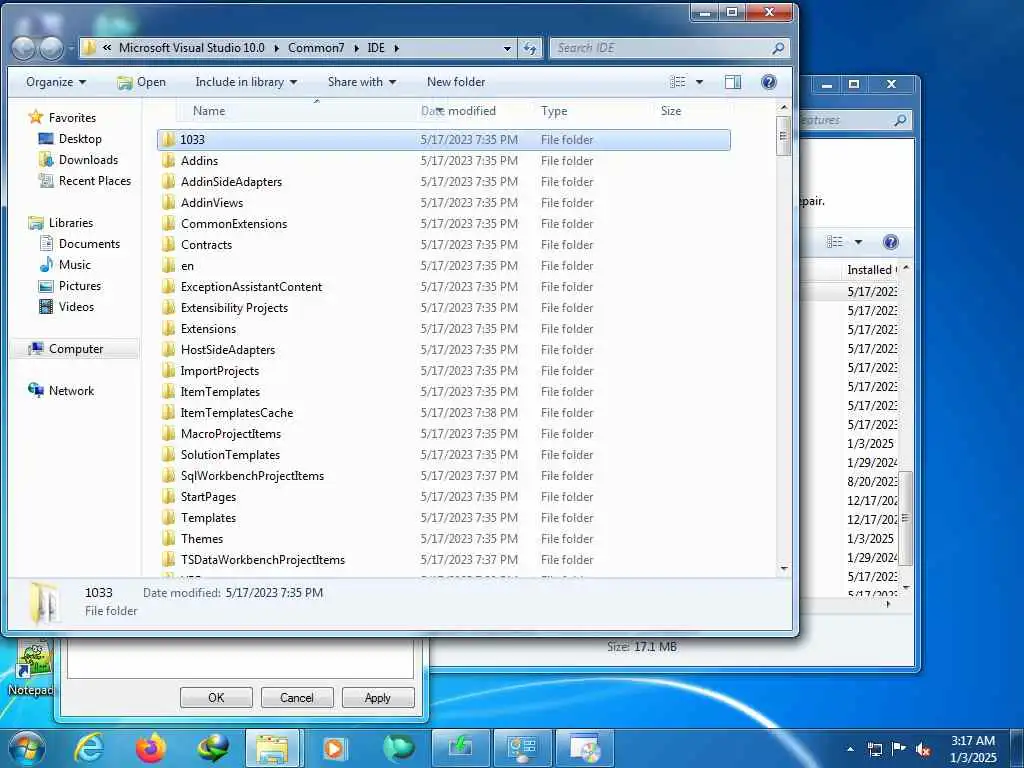1024x768 pixels.
Task: Toggle the preview pane icon
Action: click(x=733, y=82)
